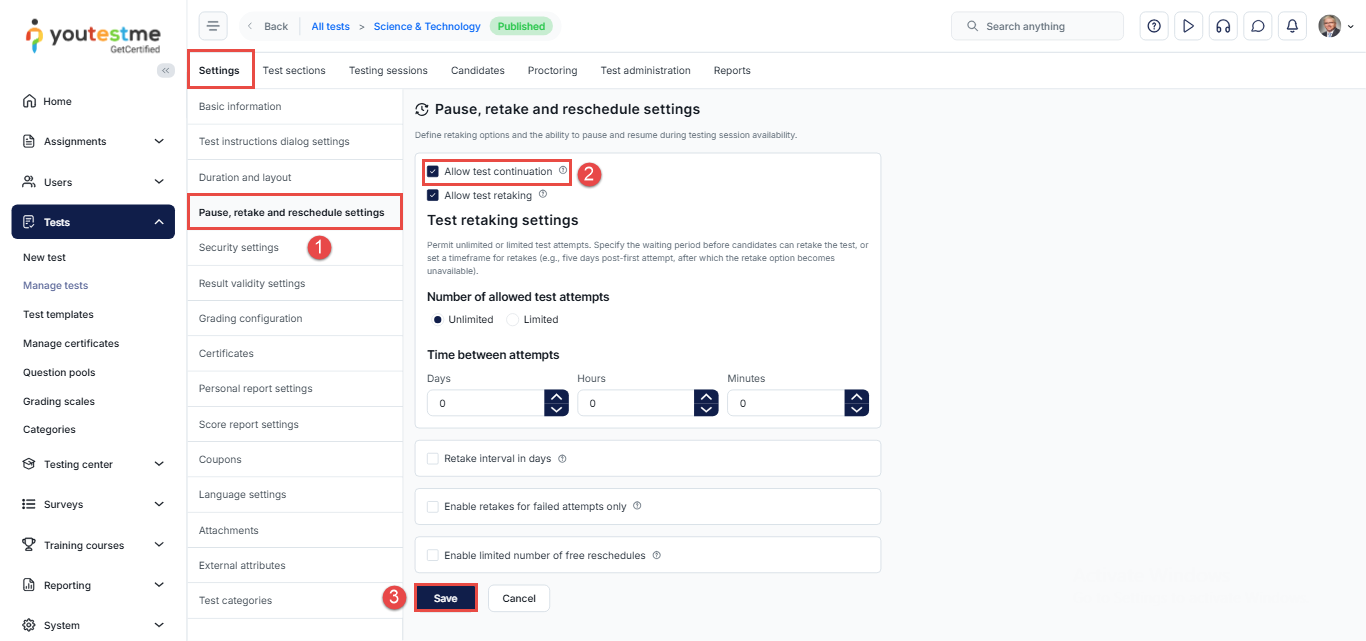Open the chat messages icon
This screenshot has height=641, width=1366.
[x=1258, y=26]
